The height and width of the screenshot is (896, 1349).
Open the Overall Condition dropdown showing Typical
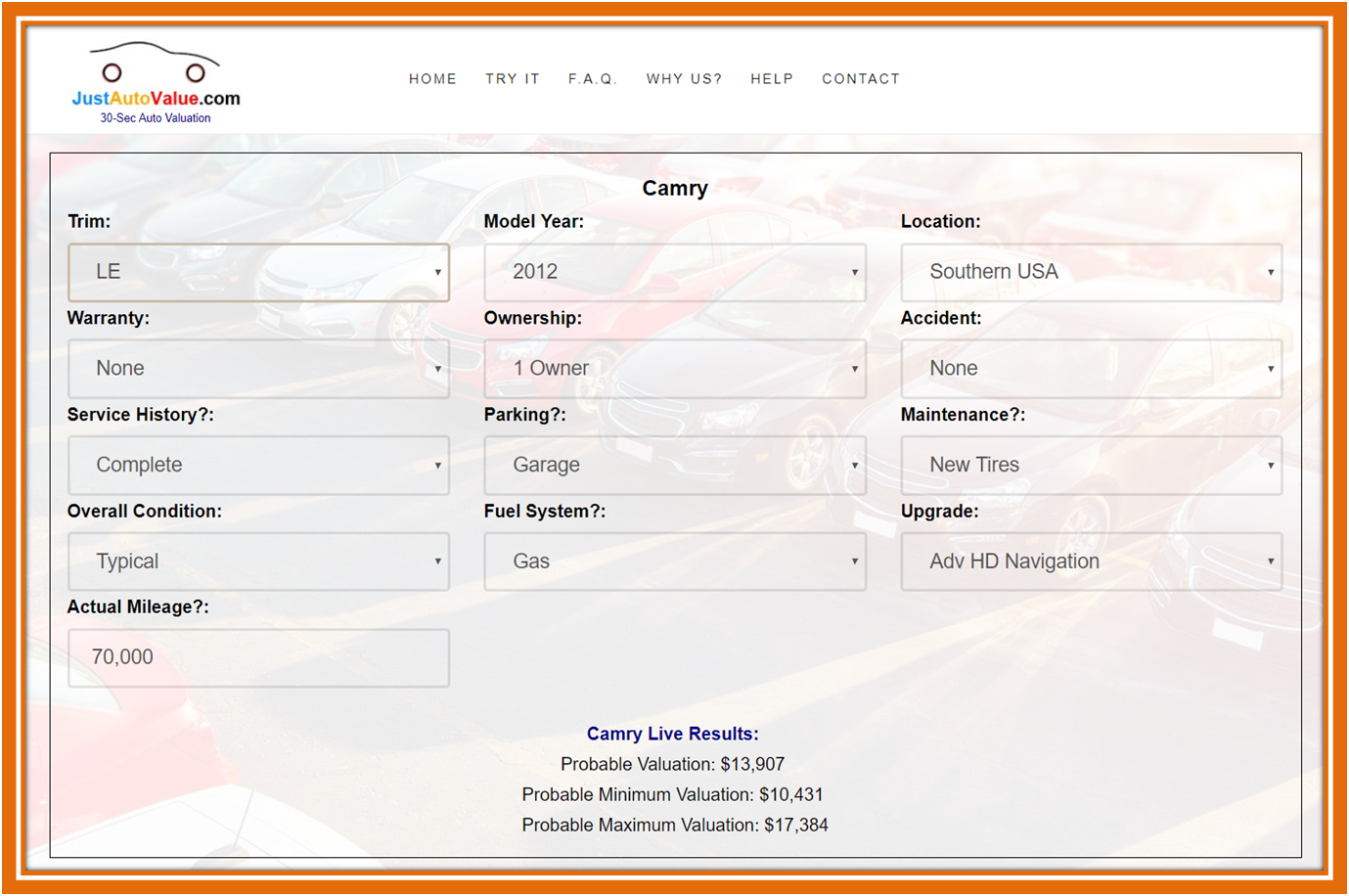[x=258, y=561]
